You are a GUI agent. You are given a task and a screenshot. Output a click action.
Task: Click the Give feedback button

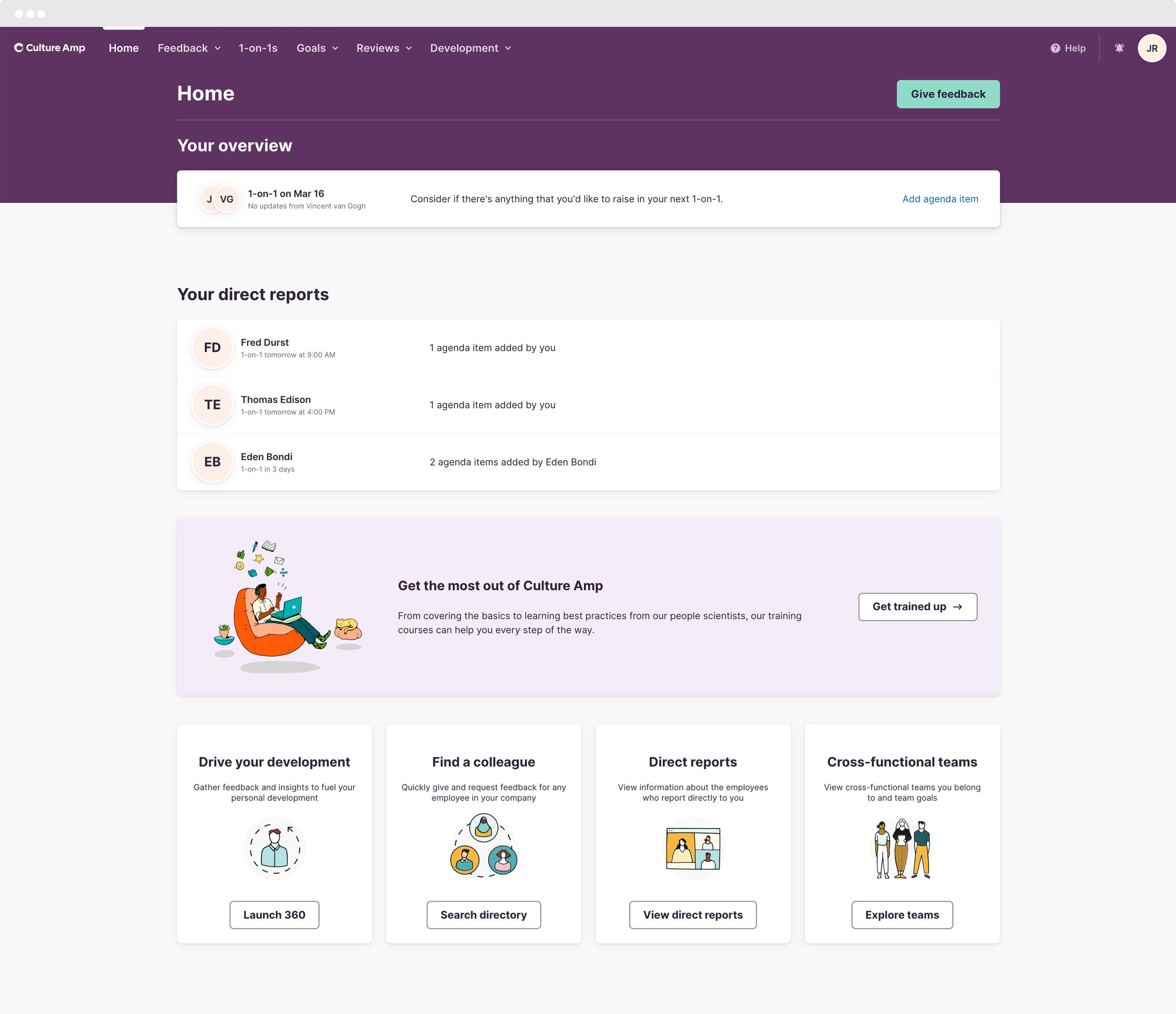pos(948,94)
